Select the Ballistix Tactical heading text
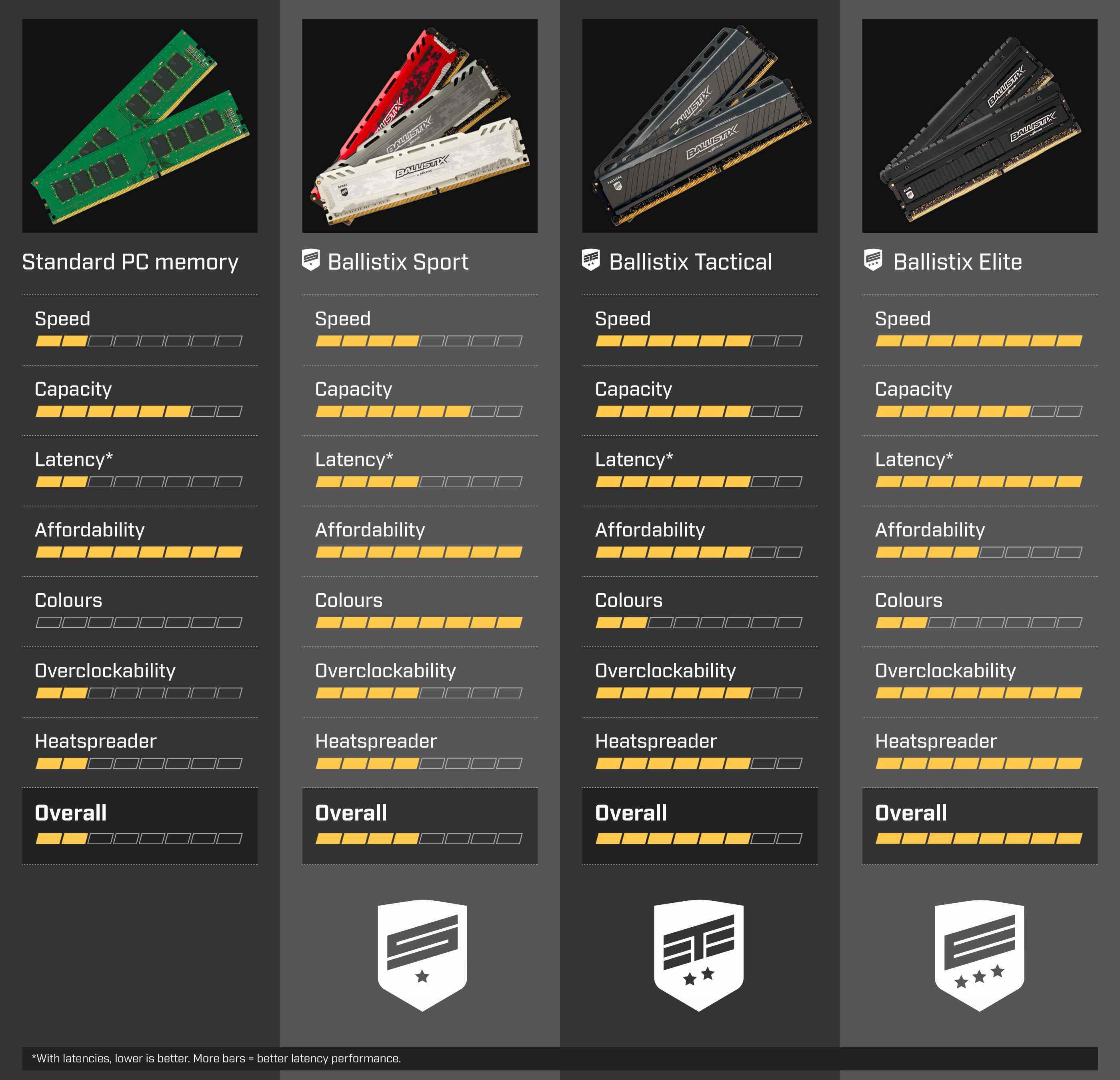1120x1080 pixels. [690, 262]
